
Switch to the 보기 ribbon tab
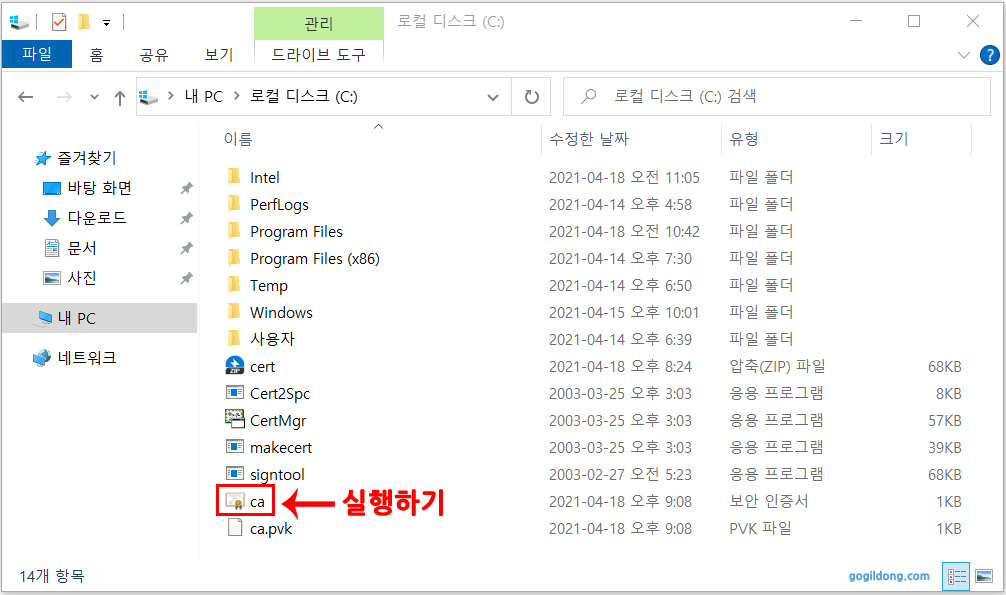point(218,55)
